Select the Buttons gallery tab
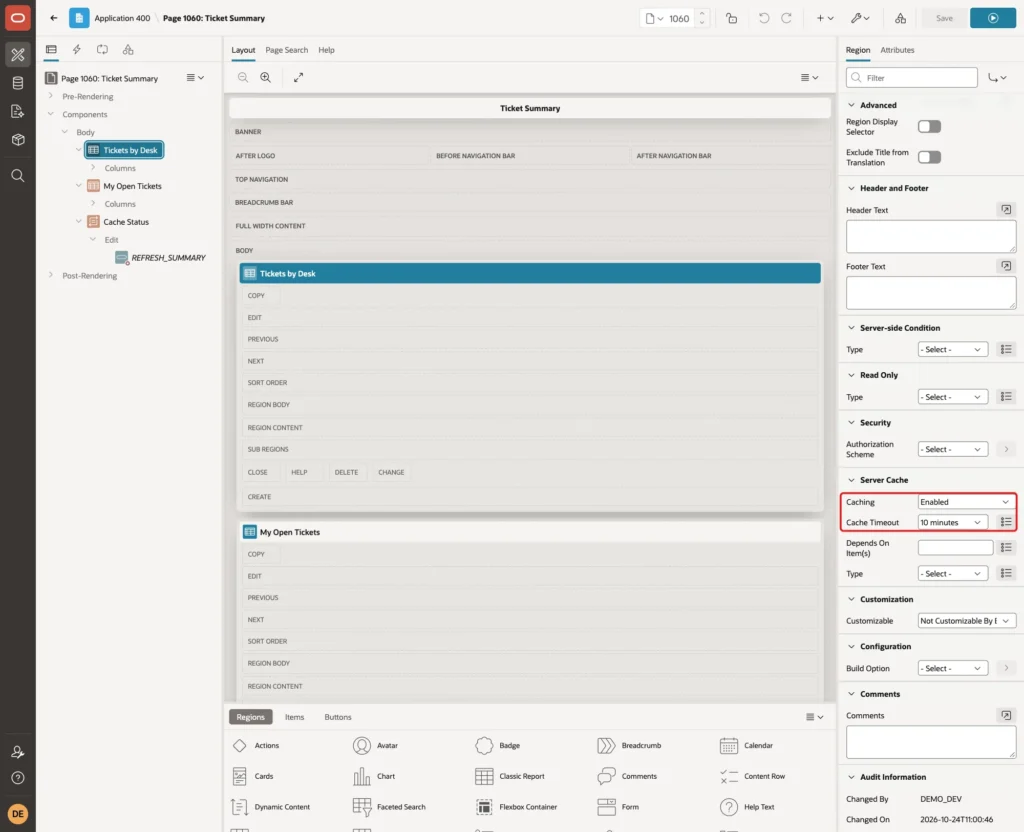The width and height of the screenshot is (1024, 832). click(338, 716)
